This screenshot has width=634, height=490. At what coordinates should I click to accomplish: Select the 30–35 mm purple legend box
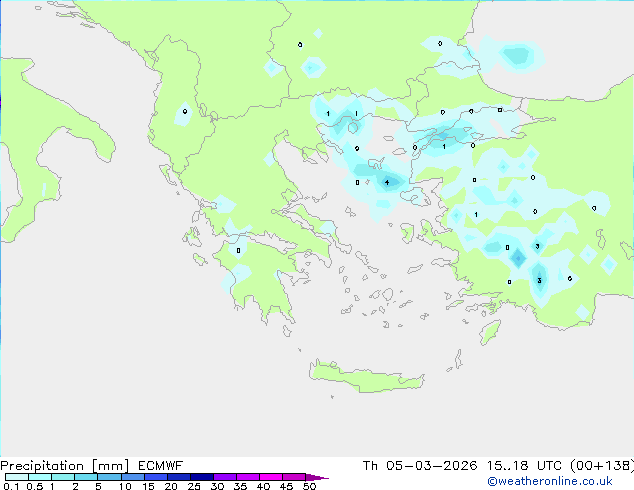224,477
